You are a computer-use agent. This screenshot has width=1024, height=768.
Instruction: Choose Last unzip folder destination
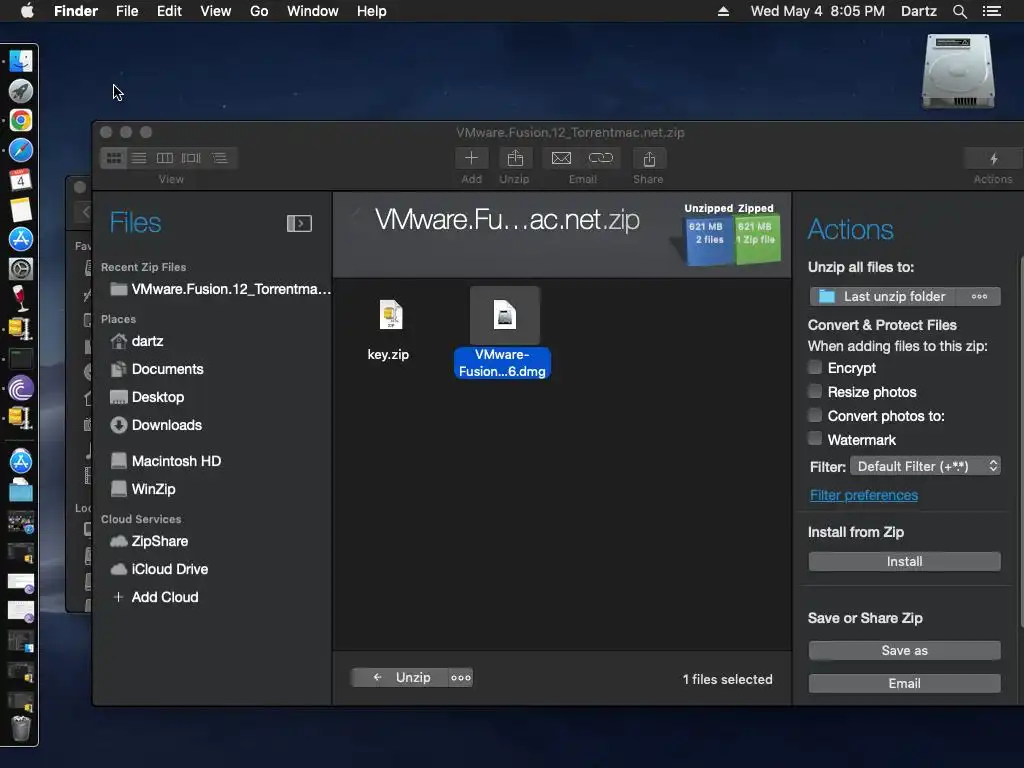[882, 296]
